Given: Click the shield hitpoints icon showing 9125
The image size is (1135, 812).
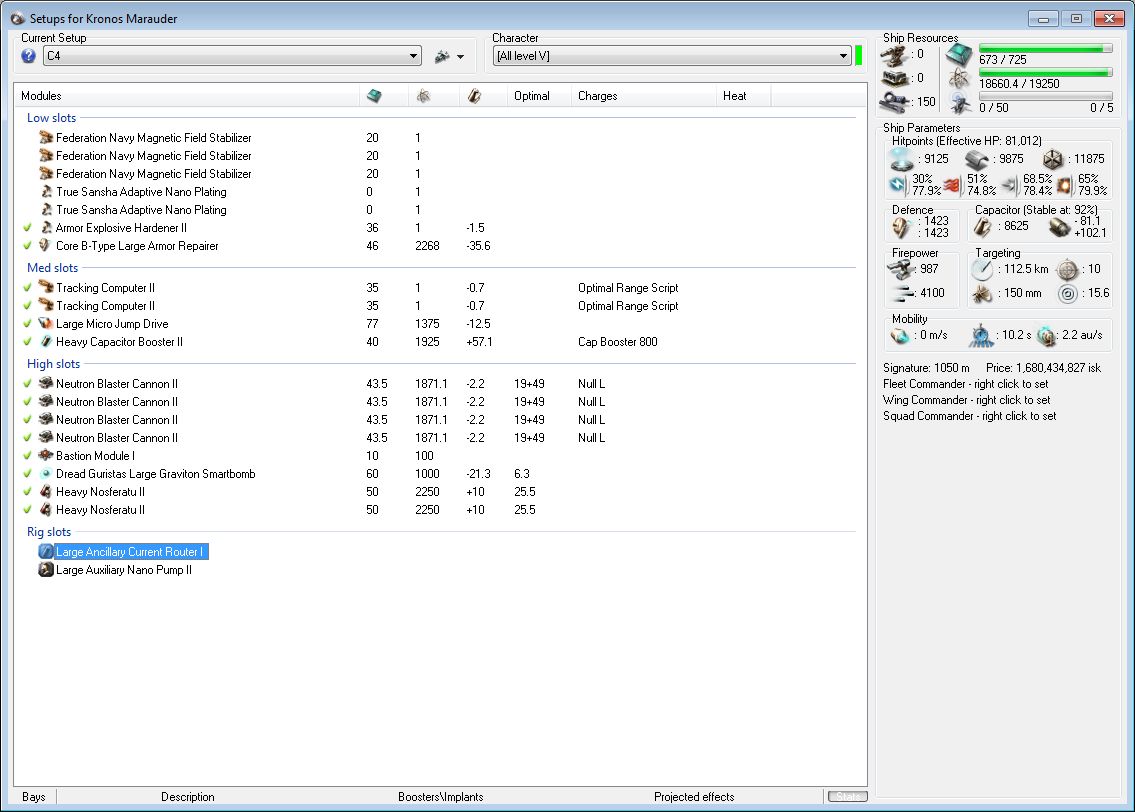Looking at the screenshot, I should [x=901, y=158].
